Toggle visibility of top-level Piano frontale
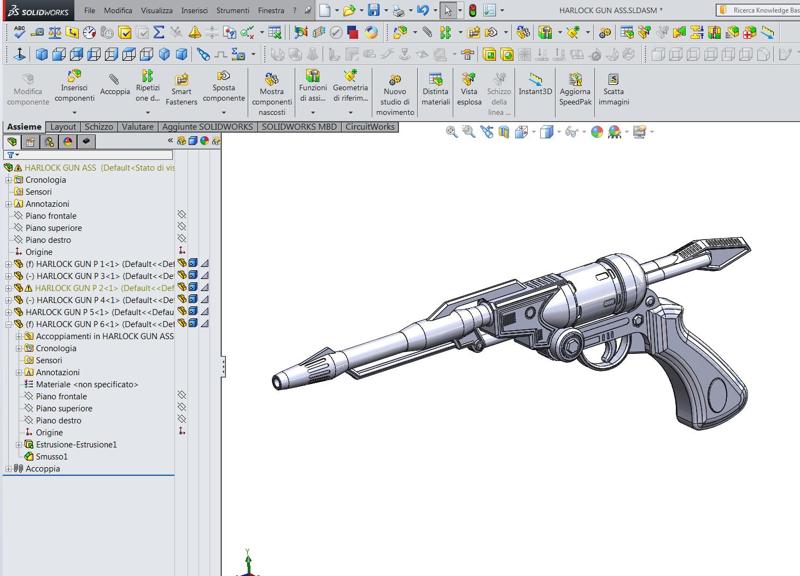800x576 pixels. coord(182,216)
